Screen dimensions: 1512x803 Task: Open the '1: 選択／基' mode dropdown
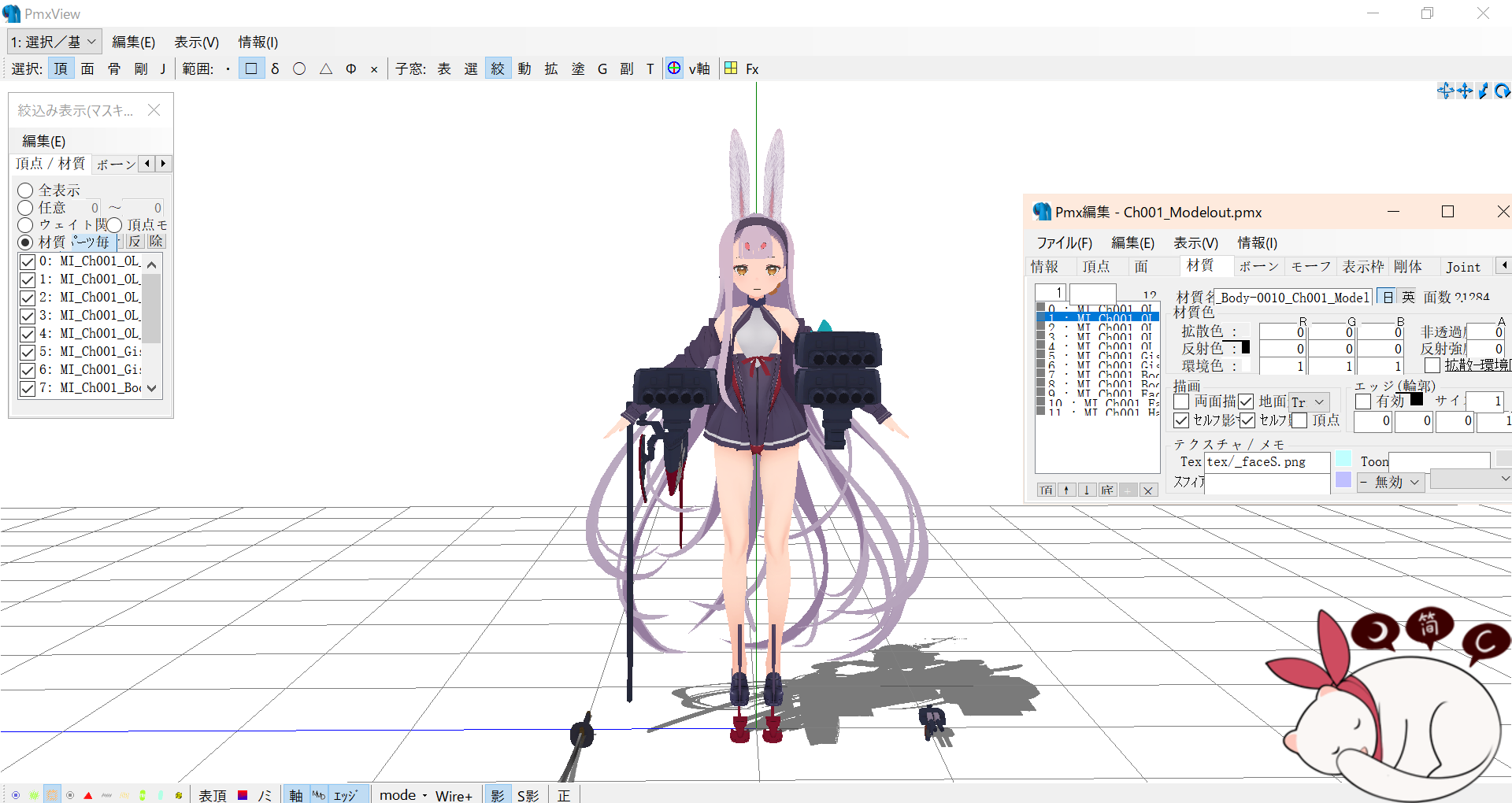coord(54,42)
